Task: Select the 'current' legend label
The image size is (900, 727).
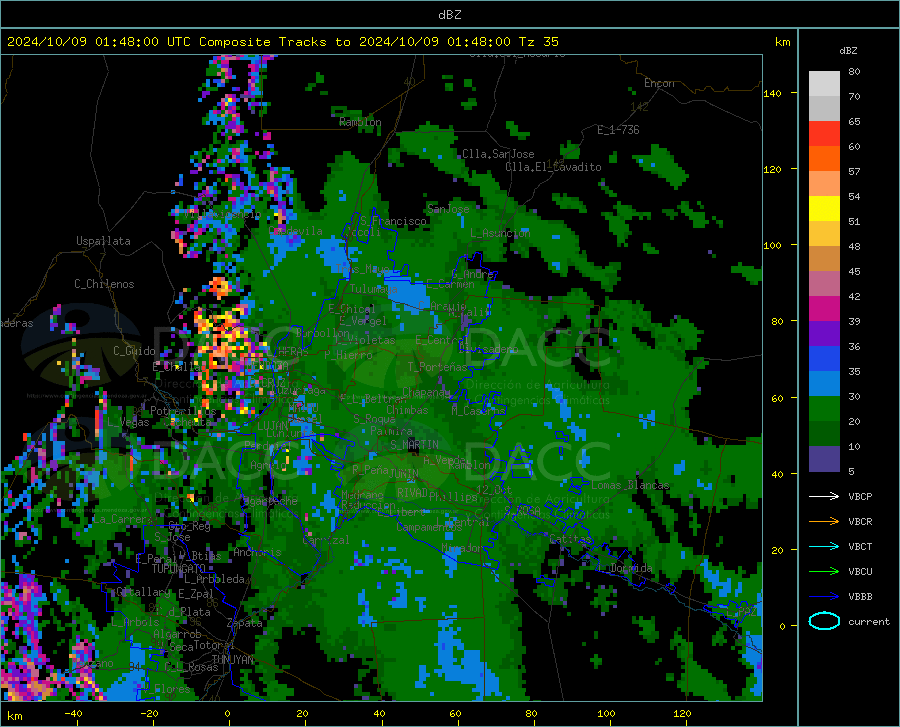Action: coord(869,621)
